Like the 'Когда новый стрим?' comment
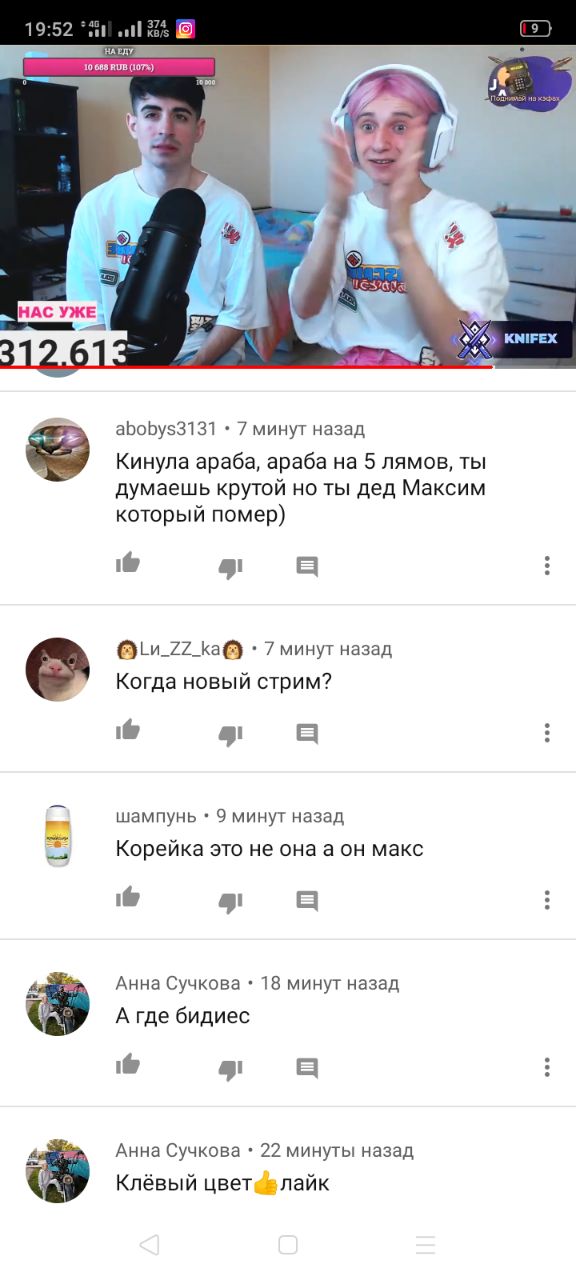Image resolution: width=576 pixels, height=1280 pixels. (x=128, y=731)
